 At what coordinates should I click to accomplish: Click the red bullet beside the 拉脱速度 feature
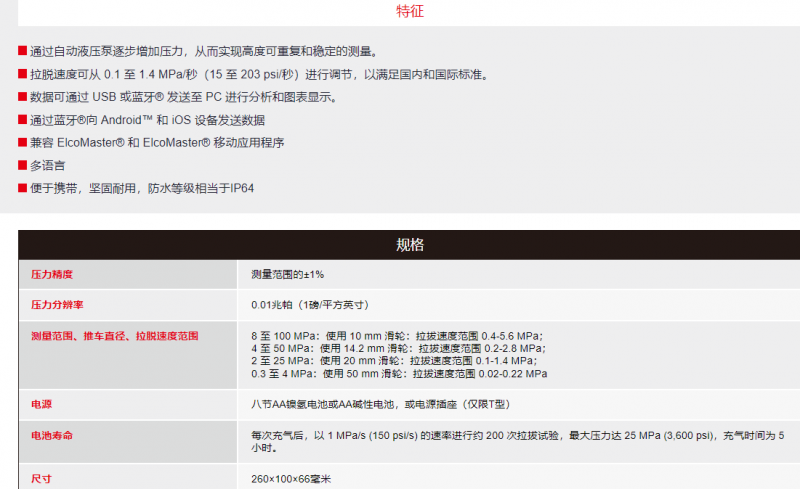(22, 74)
